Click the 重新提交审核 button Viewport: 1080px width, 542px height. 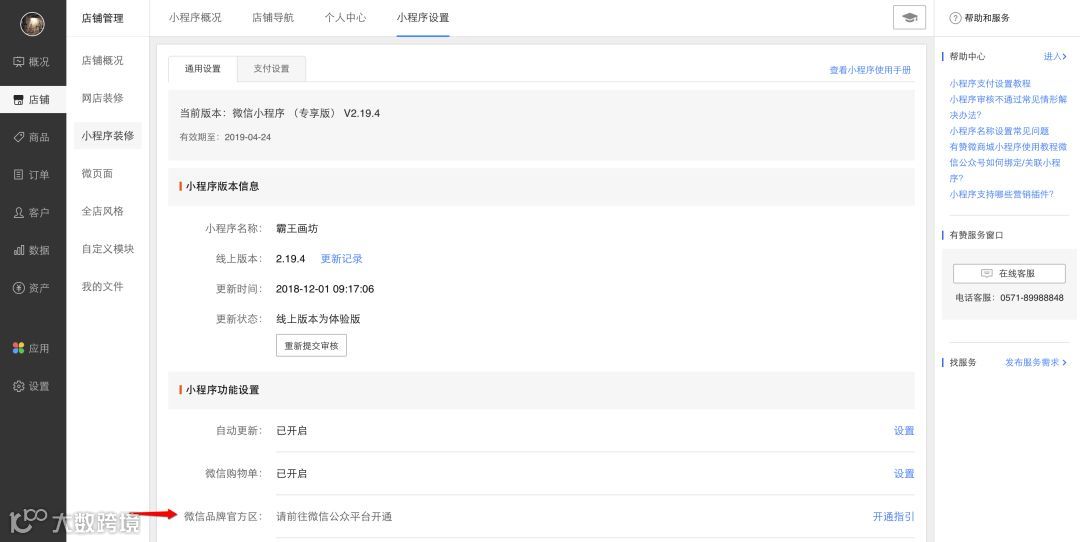point(311,346)
